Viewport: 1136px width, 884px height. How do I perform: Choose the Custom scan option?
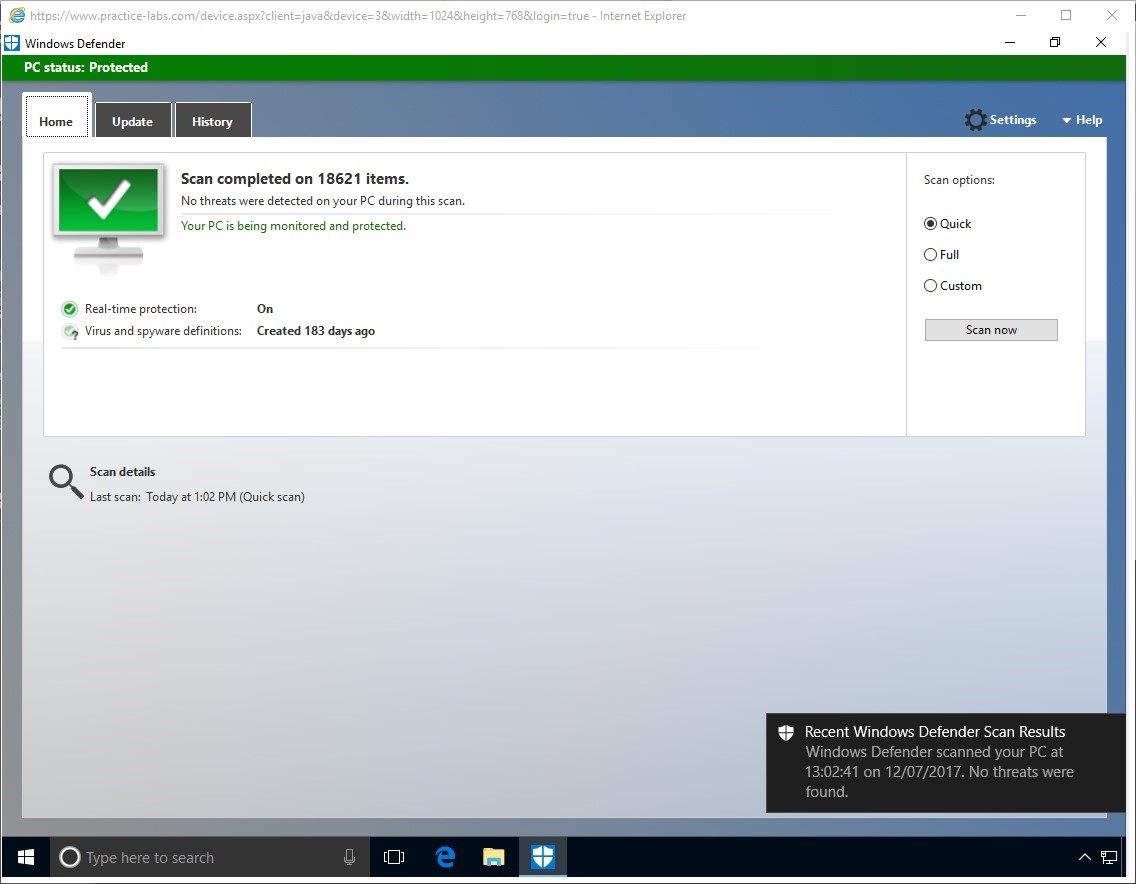tap(931, 286)
